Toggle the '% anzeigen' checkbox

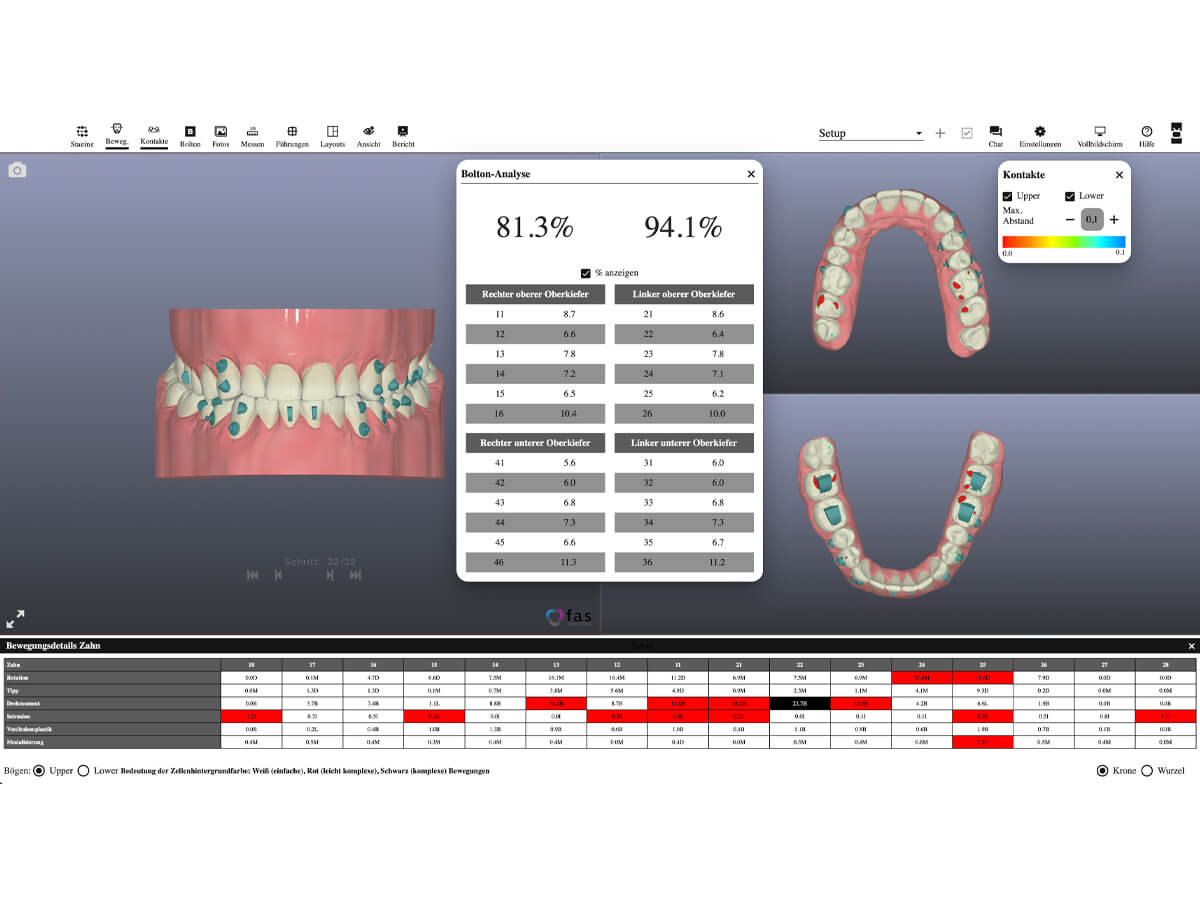click(586, 273)
